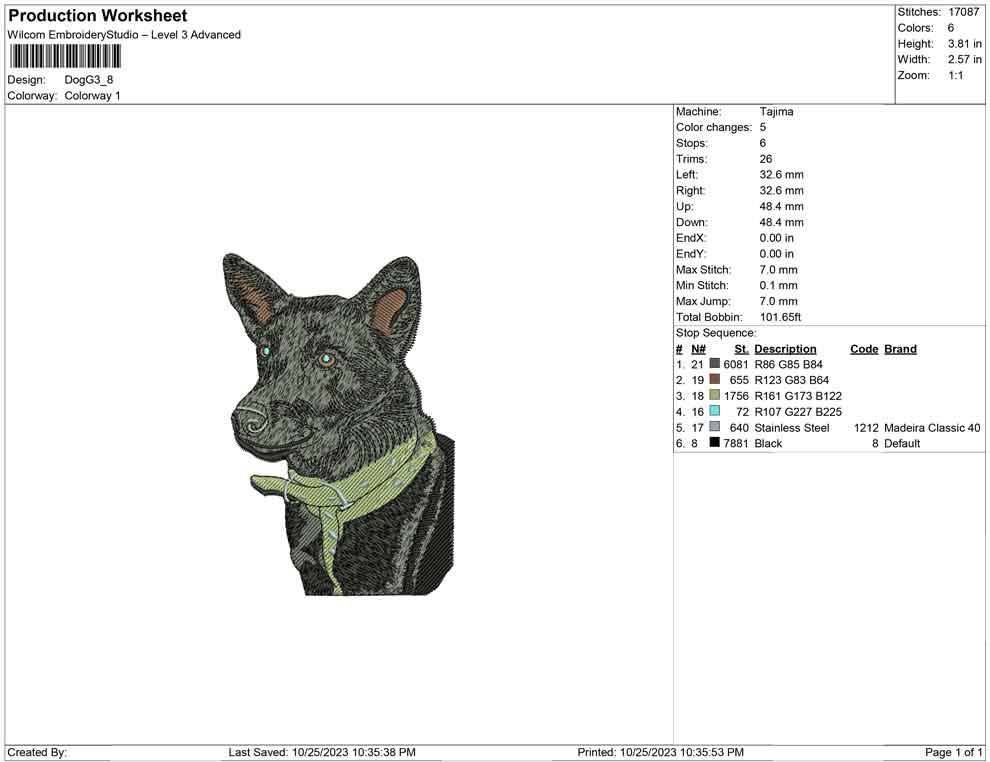Screen dimensions: 990x762
Task: Click the cyan R107 G227 B225 swatch
Action: (x=715, y=411)
